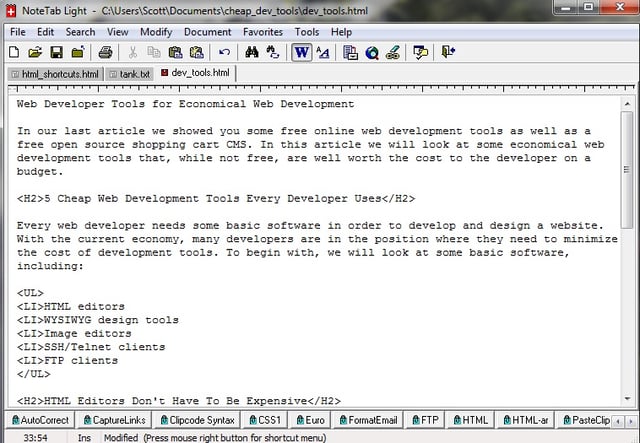The image size is (640, 443).
Task: Undo last edit with arrow icon
Action: (x=224, y=52)
